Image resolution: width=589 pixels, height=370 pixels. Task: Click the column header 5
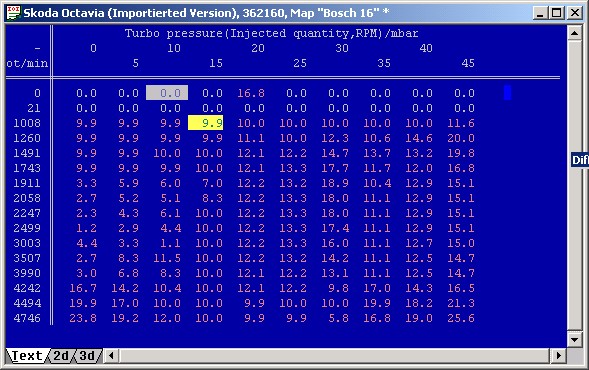(x=136, y=63)
